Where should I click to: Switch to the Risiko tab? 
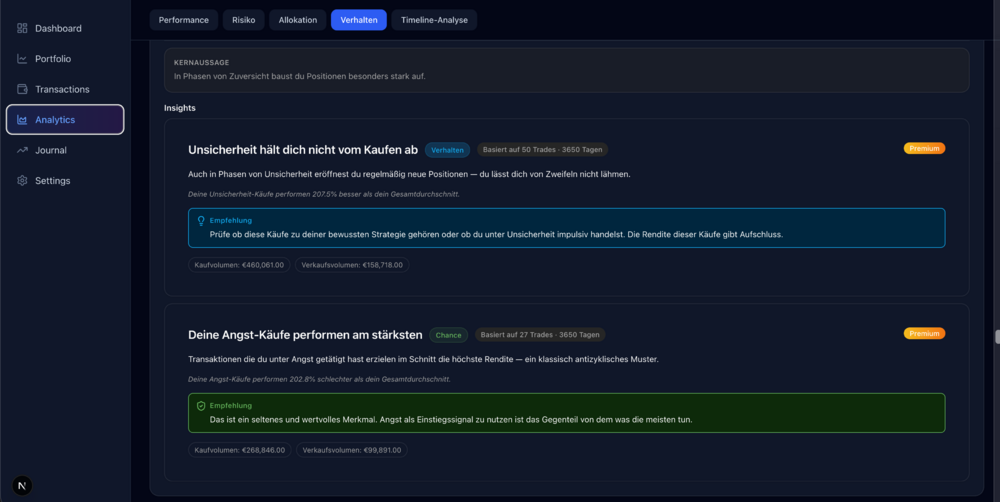[x=244, y=20]
